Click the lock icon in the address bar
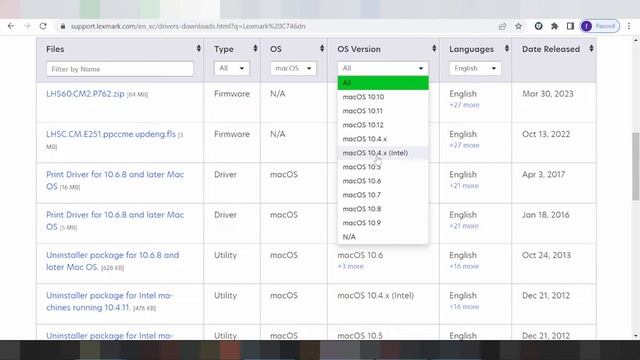Image resolution: width=640 pixels, height=360 pixels. click(x=62, y=26)
